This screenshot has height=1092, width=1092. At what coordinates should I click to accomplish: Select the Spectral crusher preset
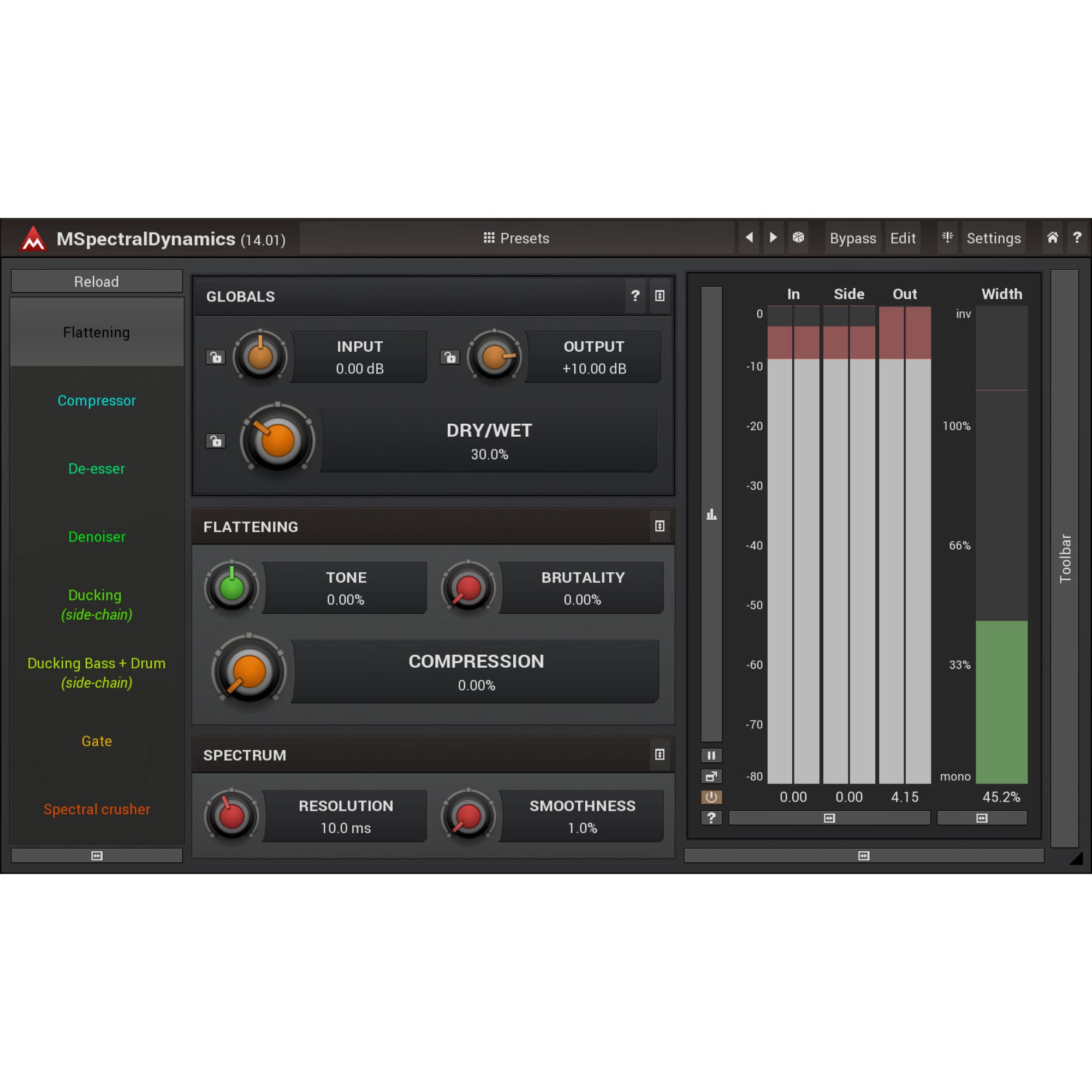(x=97, y=809)
